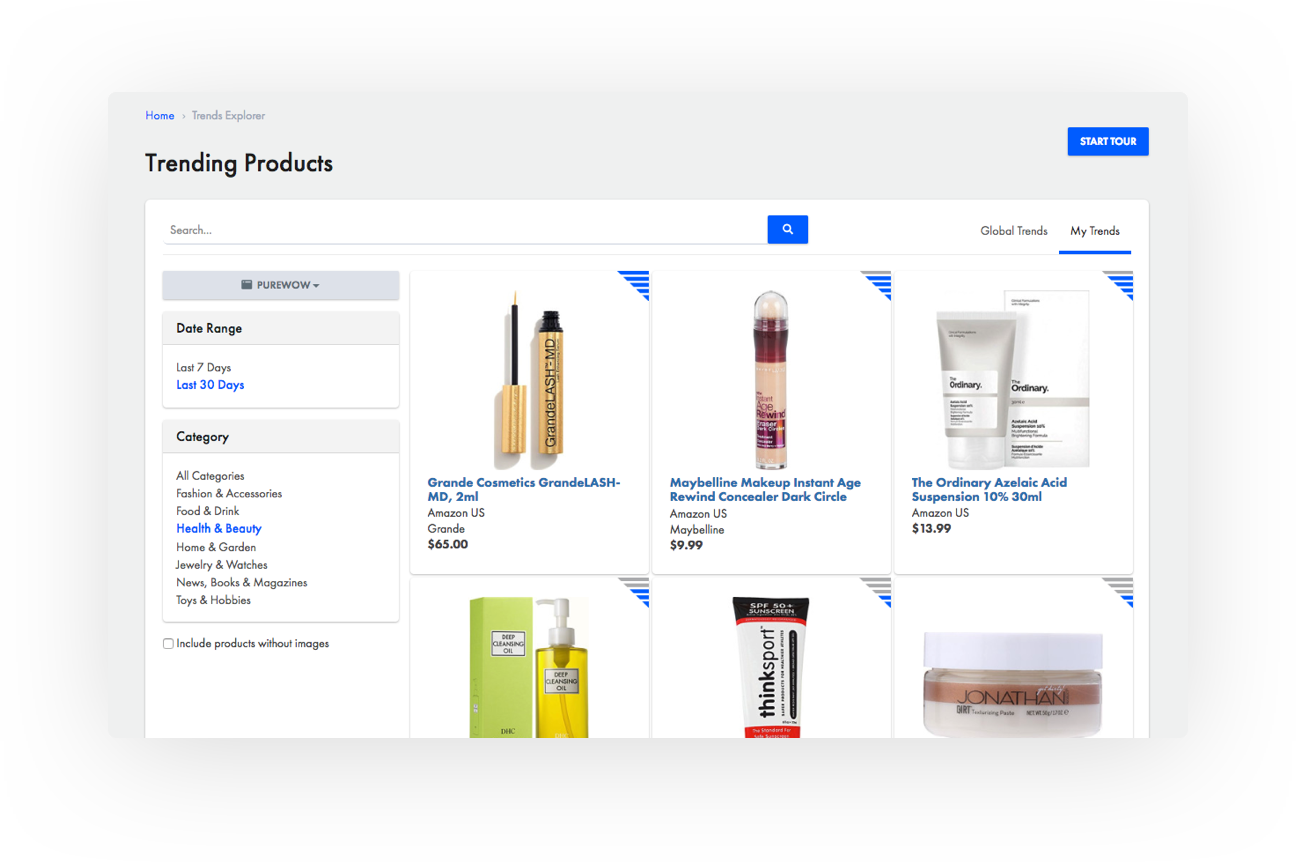1296x862 pixels.
Task: Filter by Health & Beauty category
Action: point(219,529)
